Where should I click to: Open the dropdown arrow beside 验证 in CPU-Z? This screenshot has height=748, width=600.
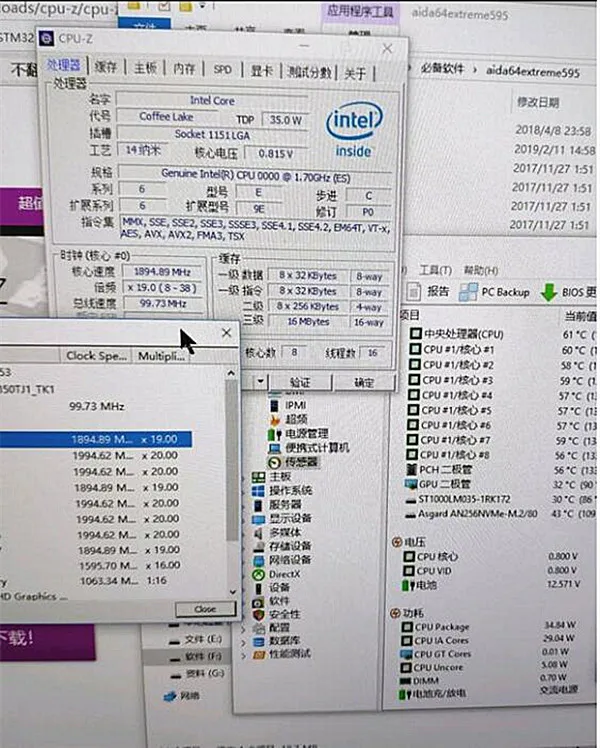[260, 381]
